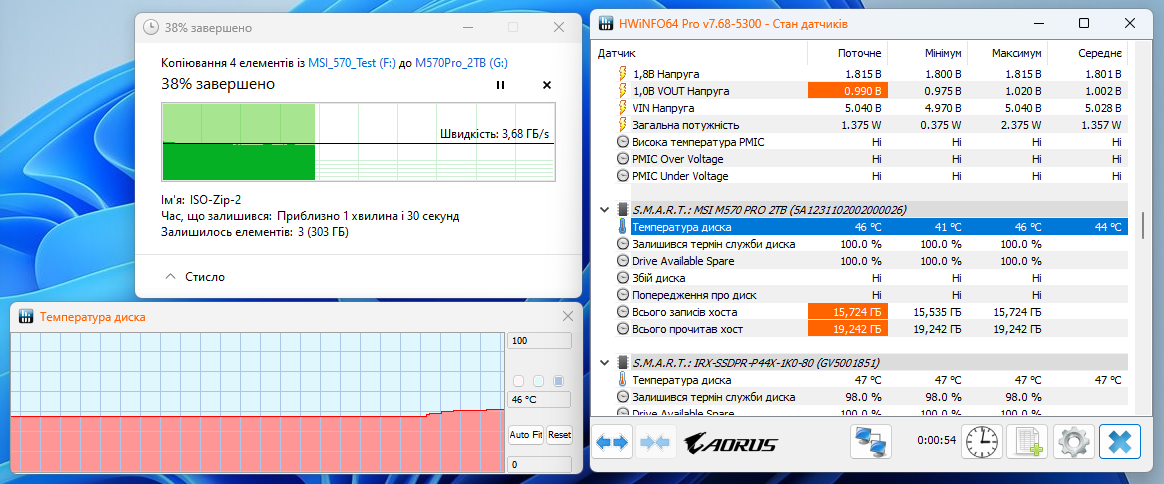Click the status icon for MSI Drive Available Spare
1164x484 pixels.
pyautogui.click(x=623, y=261)
